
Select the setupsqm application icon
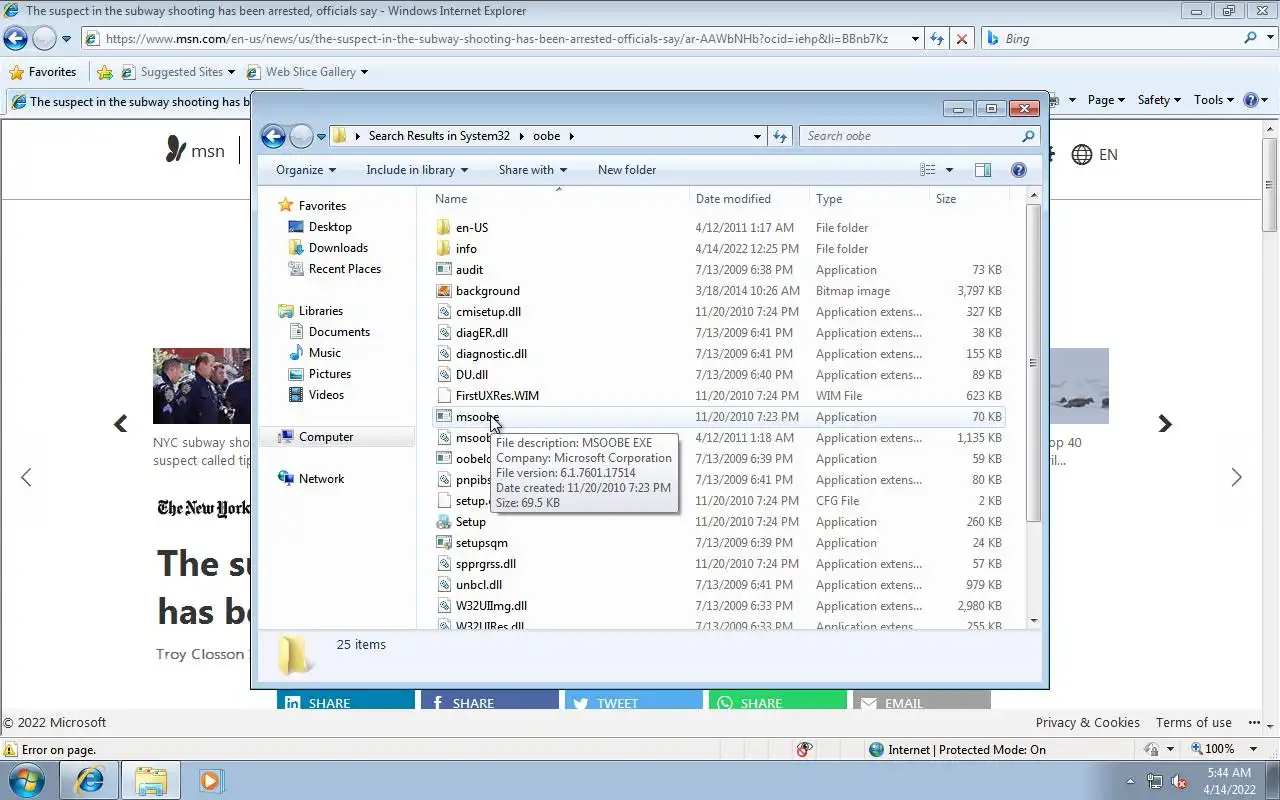click(445, 543)
